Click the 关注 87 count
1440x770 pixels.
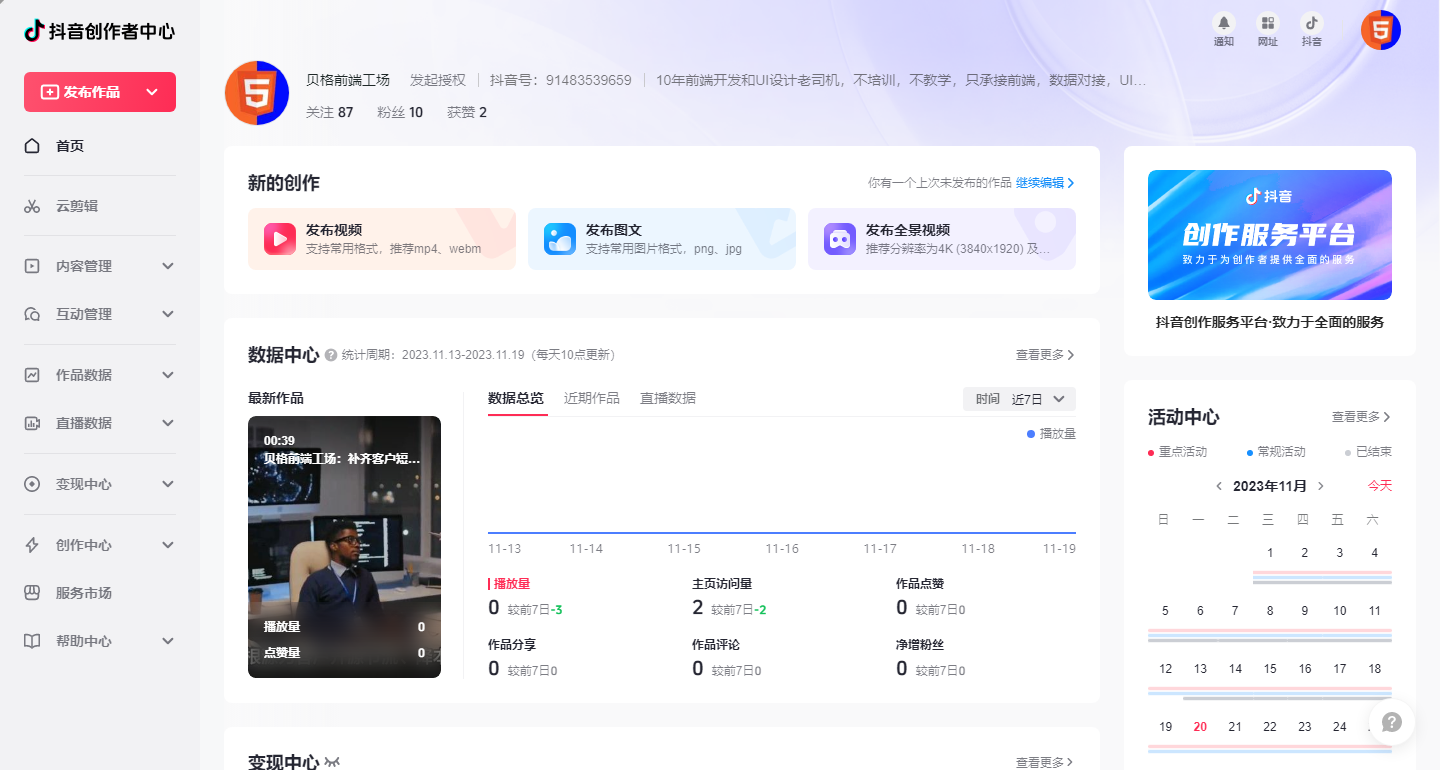click(x=329, y=112)
